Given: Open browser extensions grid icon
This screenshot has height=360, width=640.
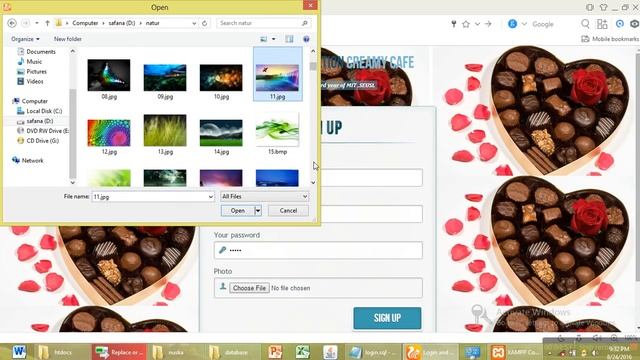Looking at the screenshot, I should (x=602, y=24).
